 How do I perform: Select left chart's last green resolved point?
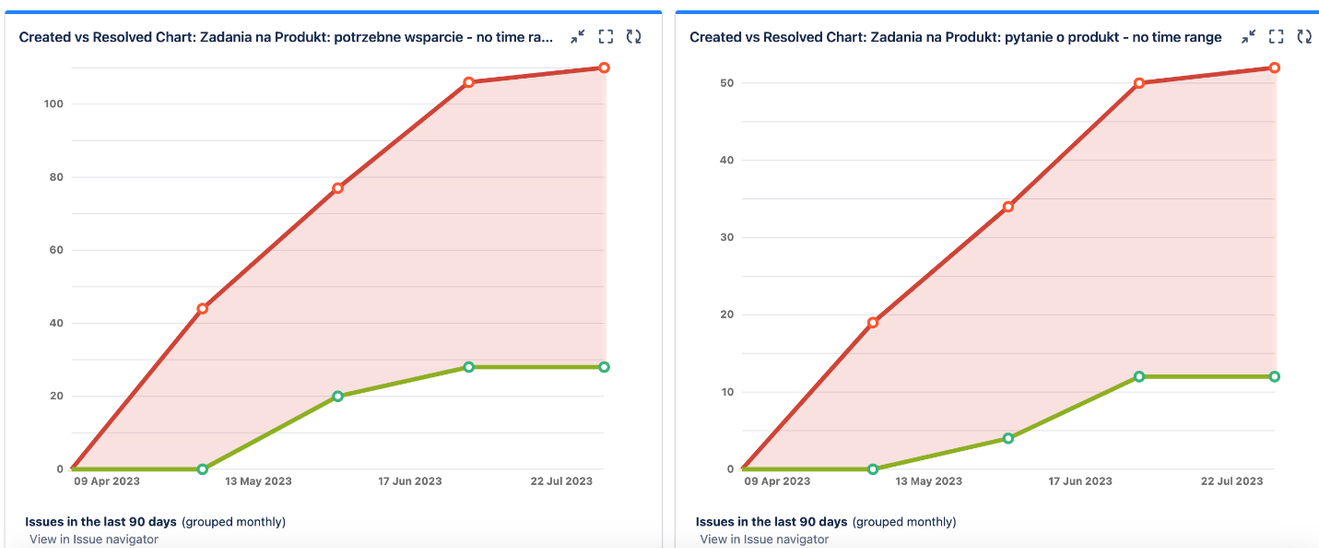pos(604,367)
